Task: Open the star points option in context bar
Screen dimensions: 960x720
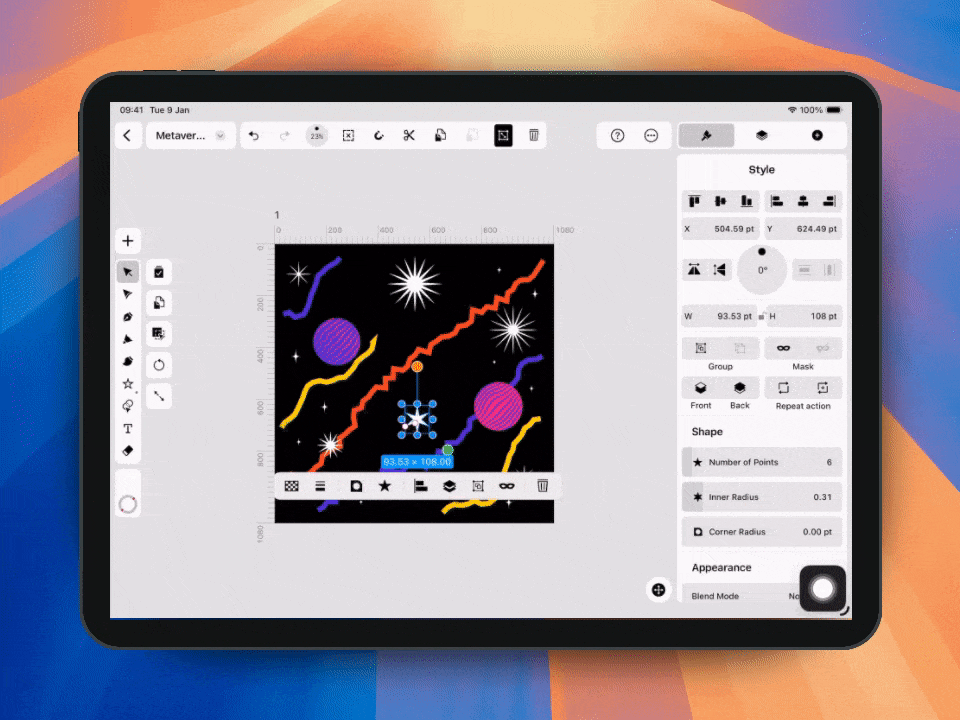Action: 384,486
